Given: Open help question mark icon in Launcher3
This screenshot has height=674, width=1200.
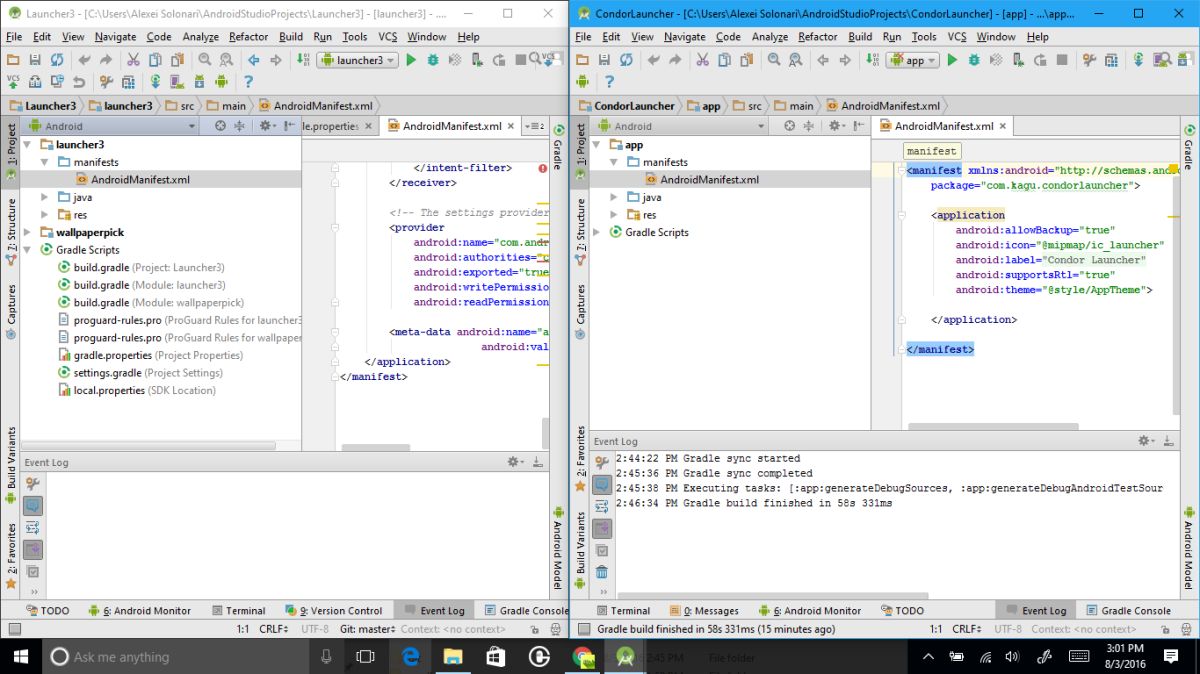Looking at the screenshot, I should coord(249,82).
